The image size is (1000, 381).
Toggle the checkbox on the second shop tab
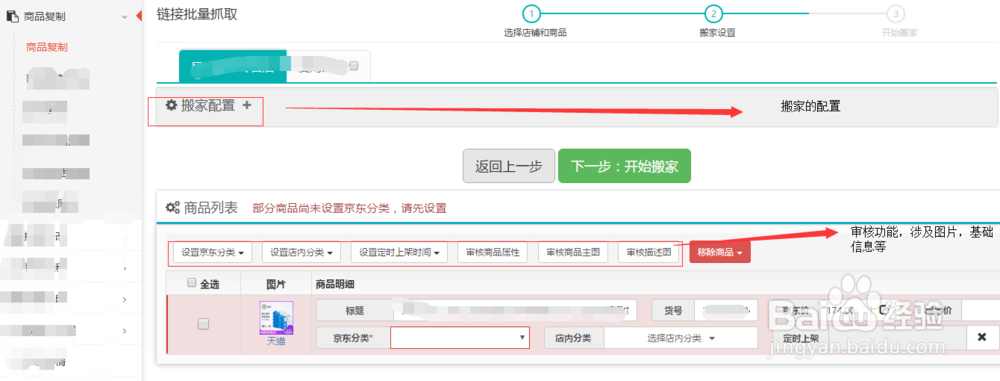click(x=354, y=65)
